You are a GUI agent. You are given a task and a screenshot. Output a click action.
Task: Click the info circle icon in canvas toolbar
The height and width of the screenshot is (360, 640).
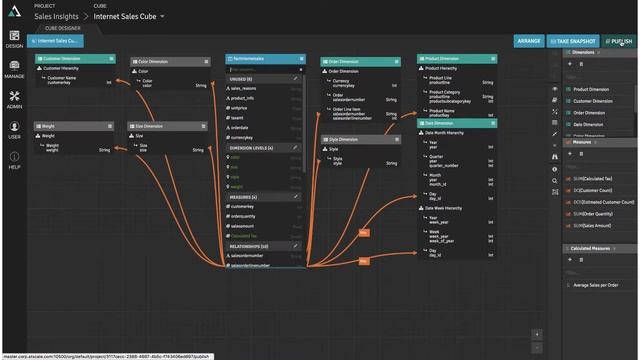555,169
